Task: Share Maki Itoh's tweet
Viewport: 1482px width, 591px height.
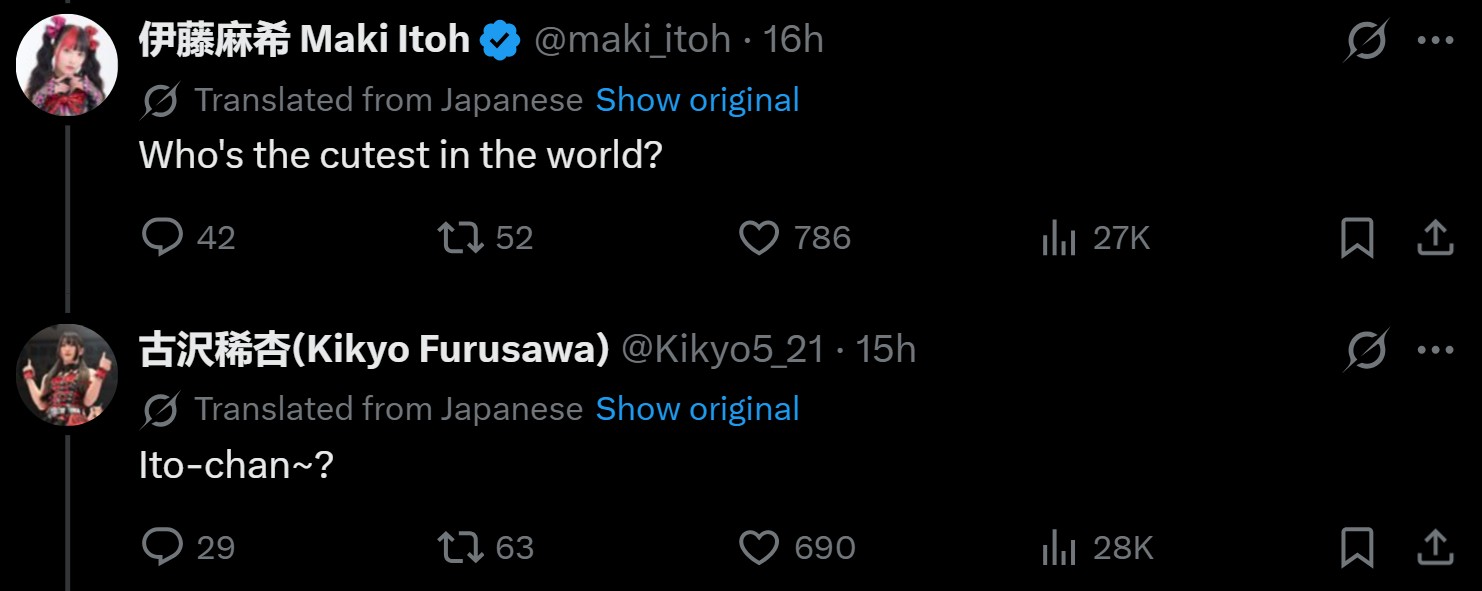Action: pyautogui.click(x=1435, y=238)
